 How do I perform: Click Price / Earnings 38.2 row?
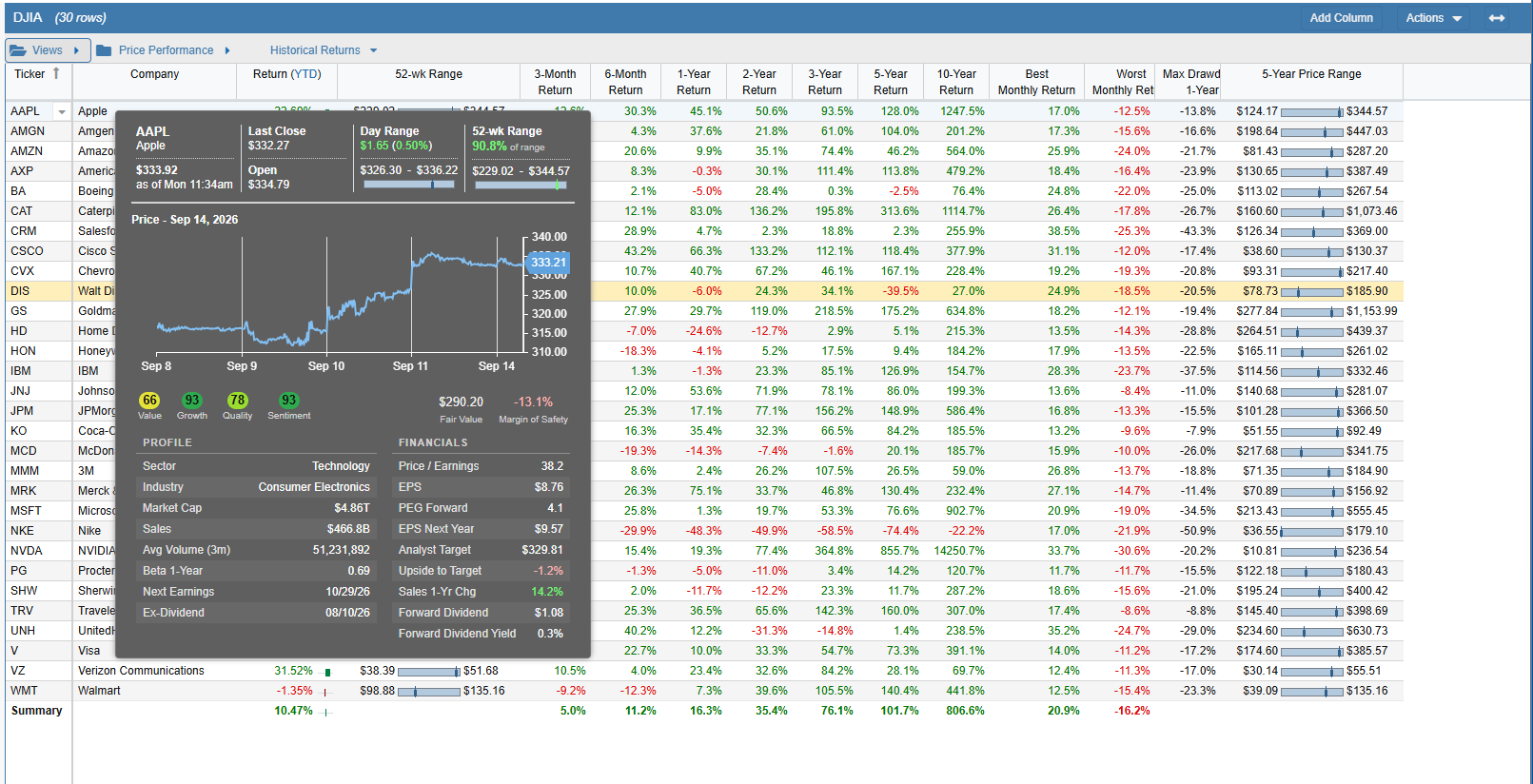482,466
